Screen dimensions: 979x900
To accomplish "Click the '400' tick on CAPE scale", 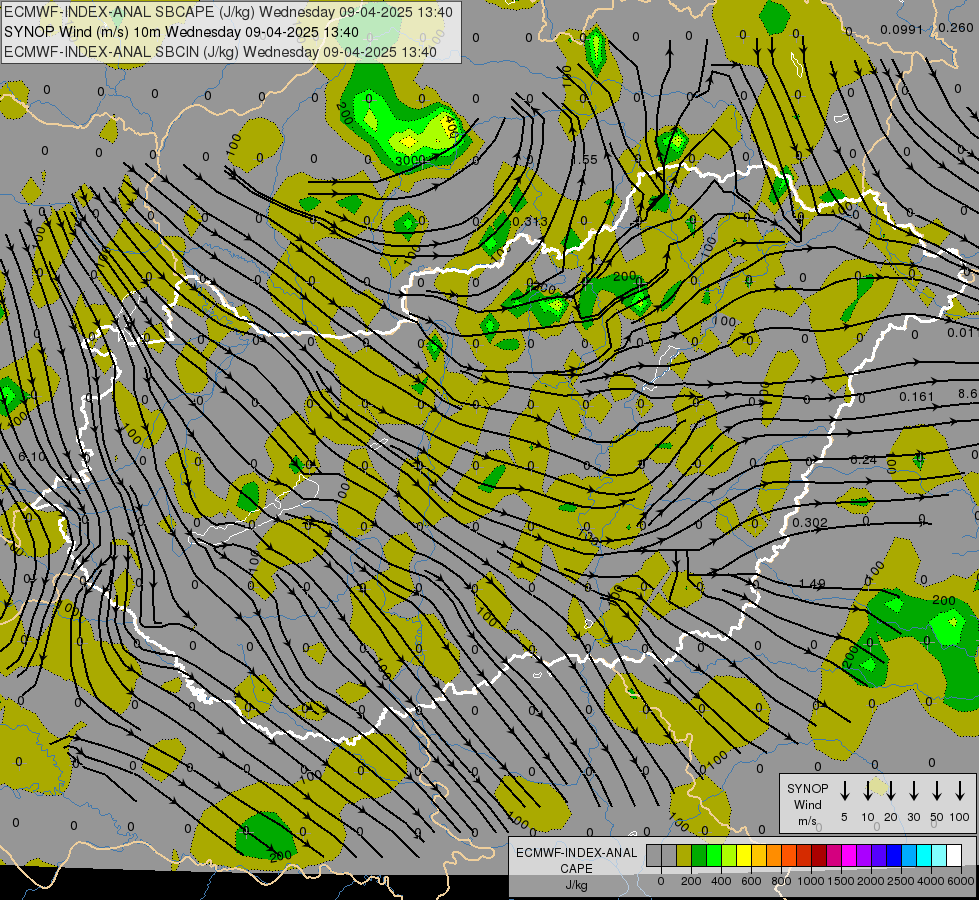I will click(x=721, y=881).
